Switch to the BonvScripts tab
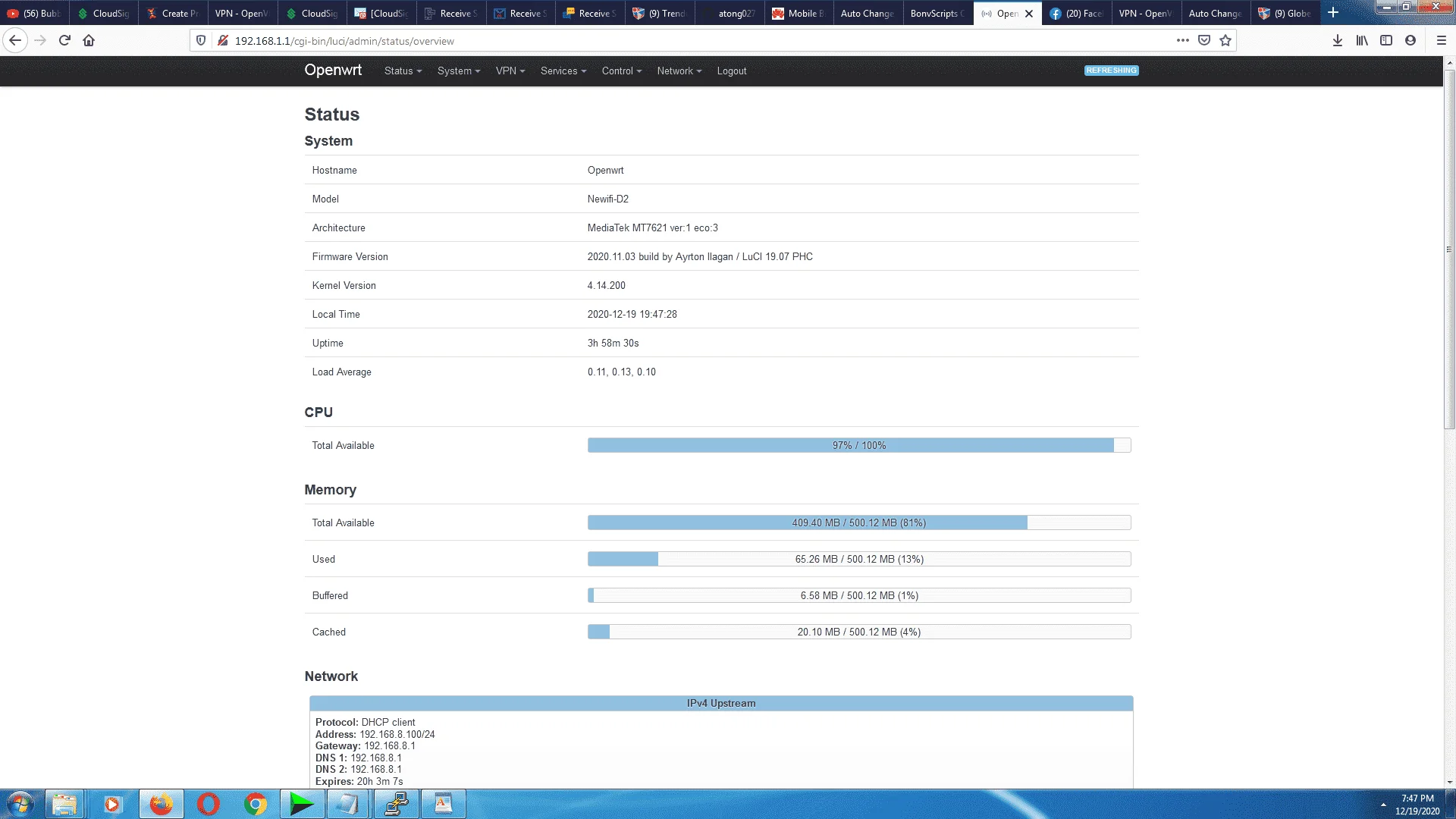Screen dimensions: 1456x819 click(x=938, y=14)
